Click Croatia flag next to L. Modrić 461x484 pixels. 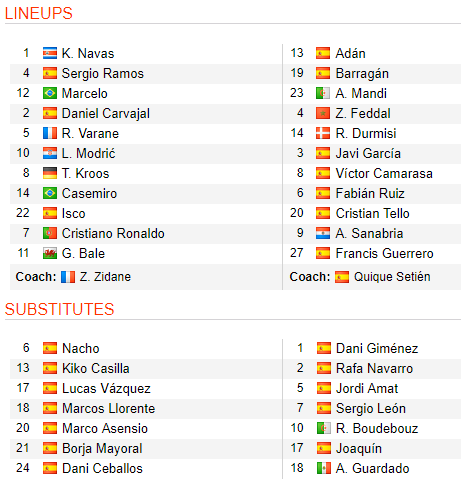pos(50,153)
